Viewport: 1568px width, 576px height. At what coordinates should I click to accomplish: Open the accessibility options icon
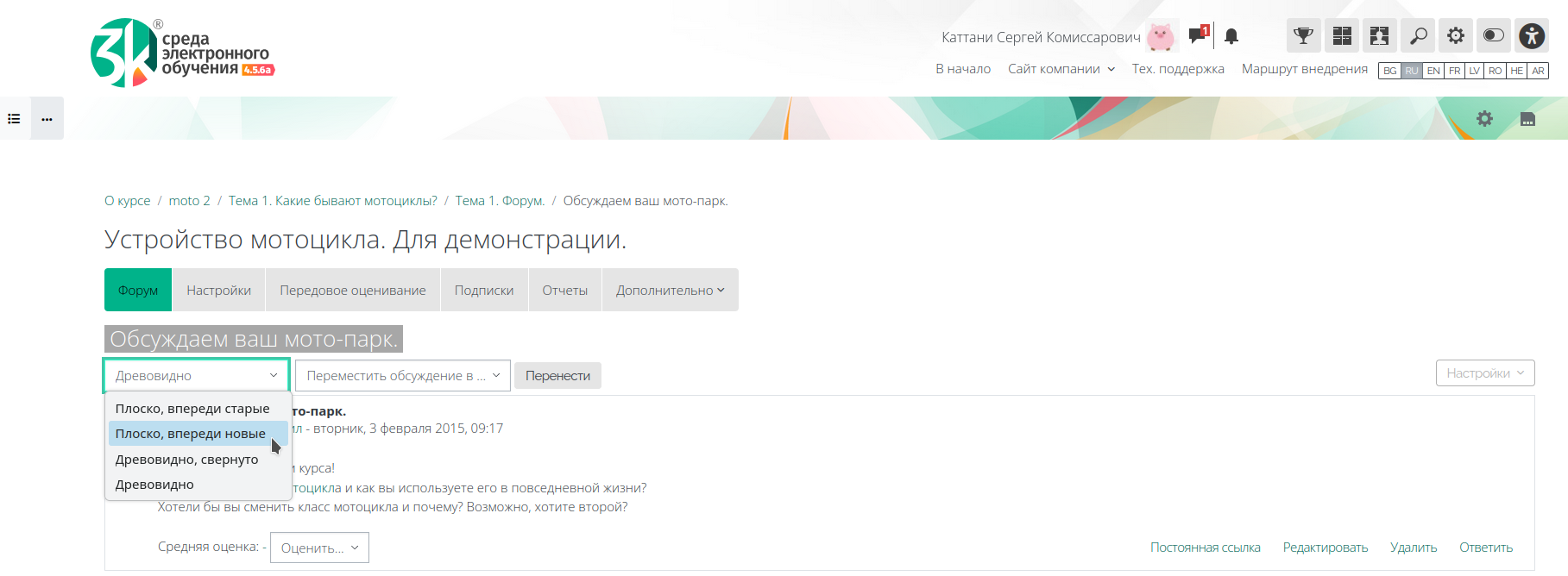pyautogui.click(x=1532, y=36)
